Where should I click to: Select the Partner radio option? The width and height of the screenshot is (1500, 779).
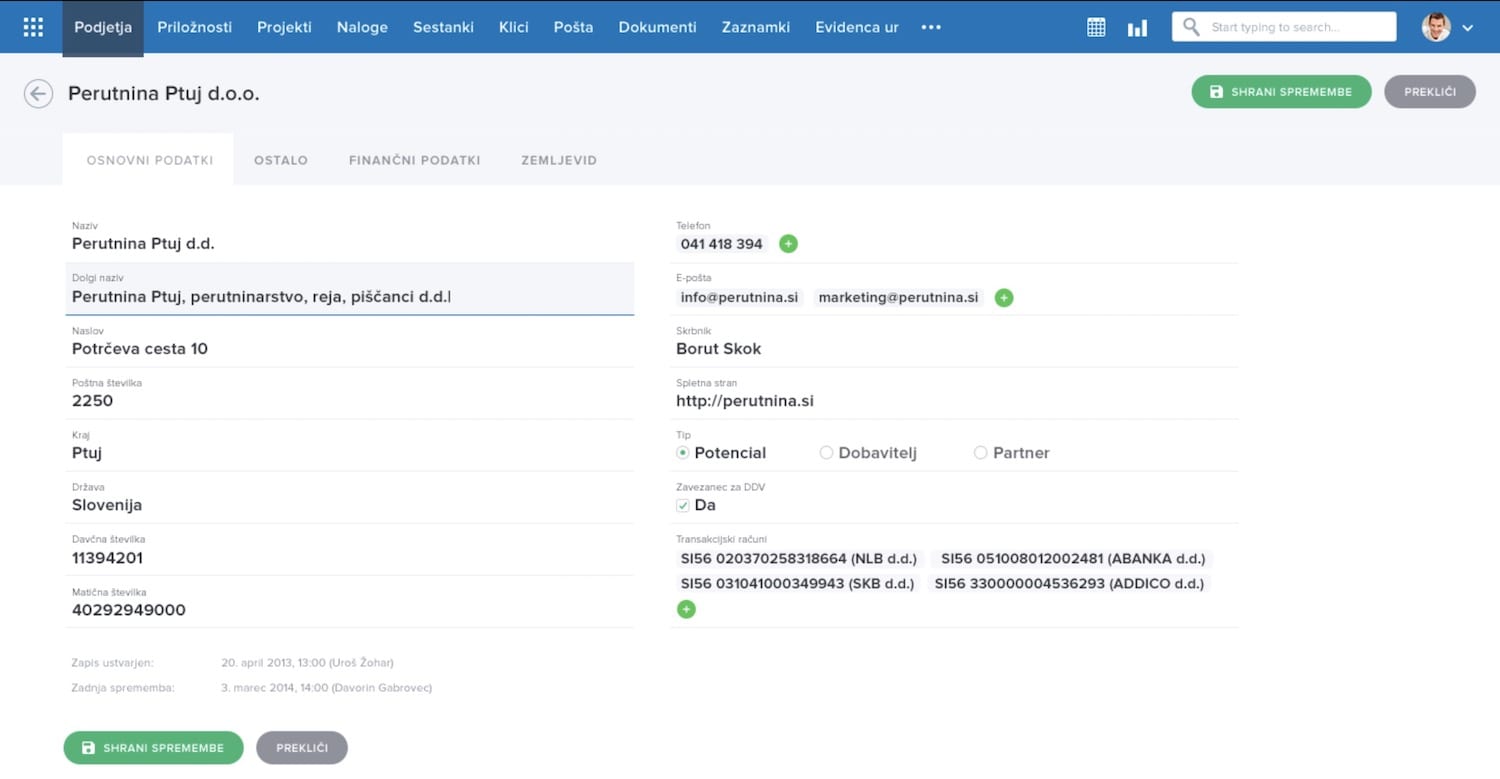(980, 453)
